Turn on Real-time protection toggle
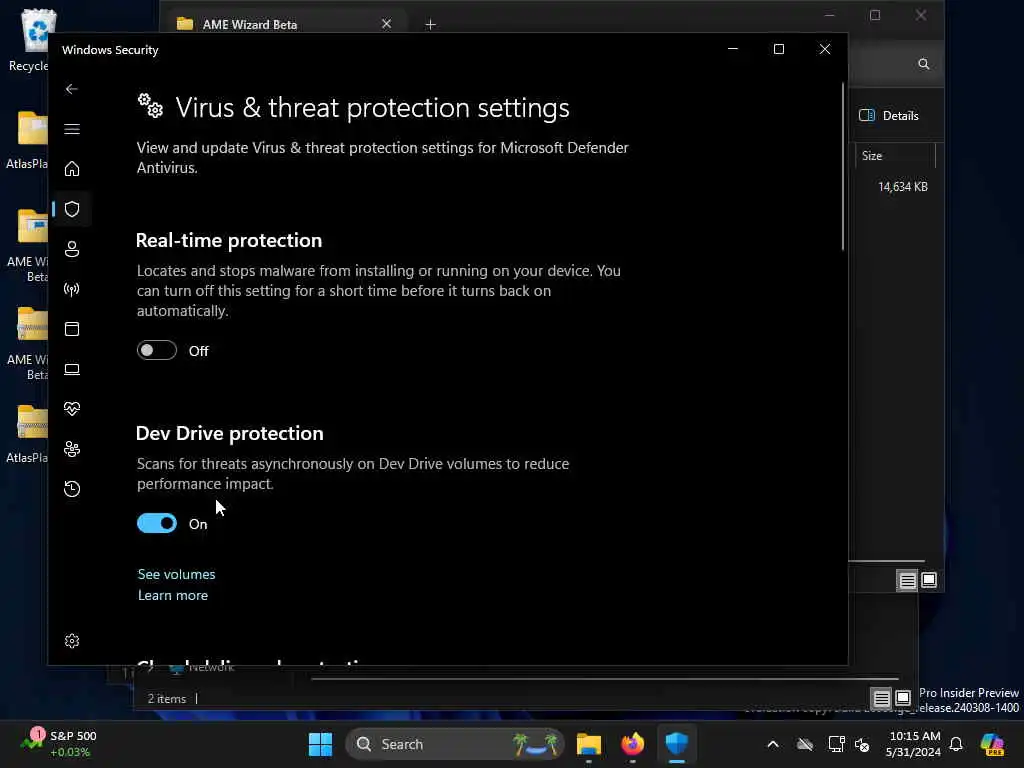 click(157, 351)
